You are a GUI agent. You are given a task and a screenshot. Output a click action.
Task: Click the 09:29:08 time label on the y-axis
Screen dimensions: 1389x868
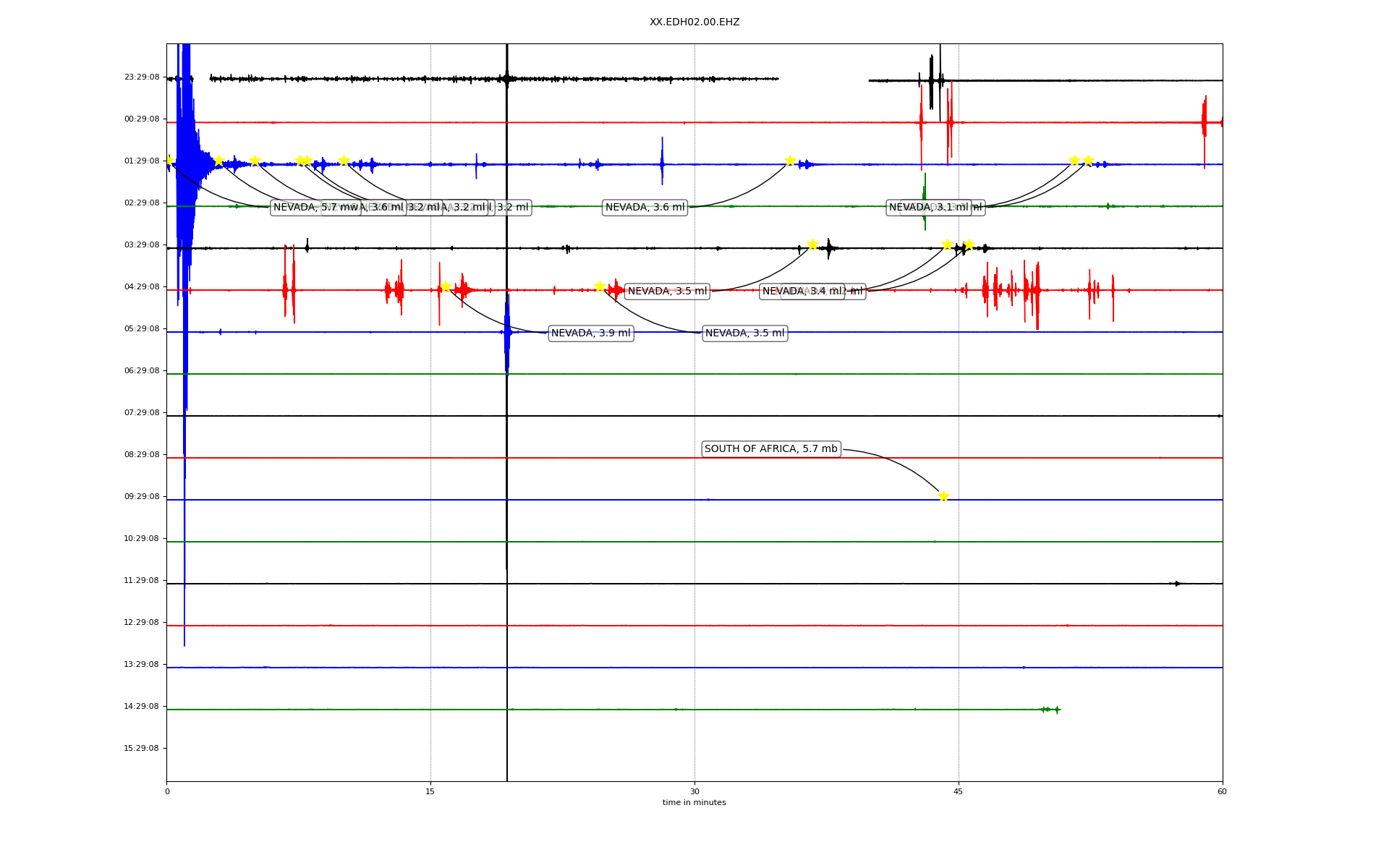click(x=142, y=497)
